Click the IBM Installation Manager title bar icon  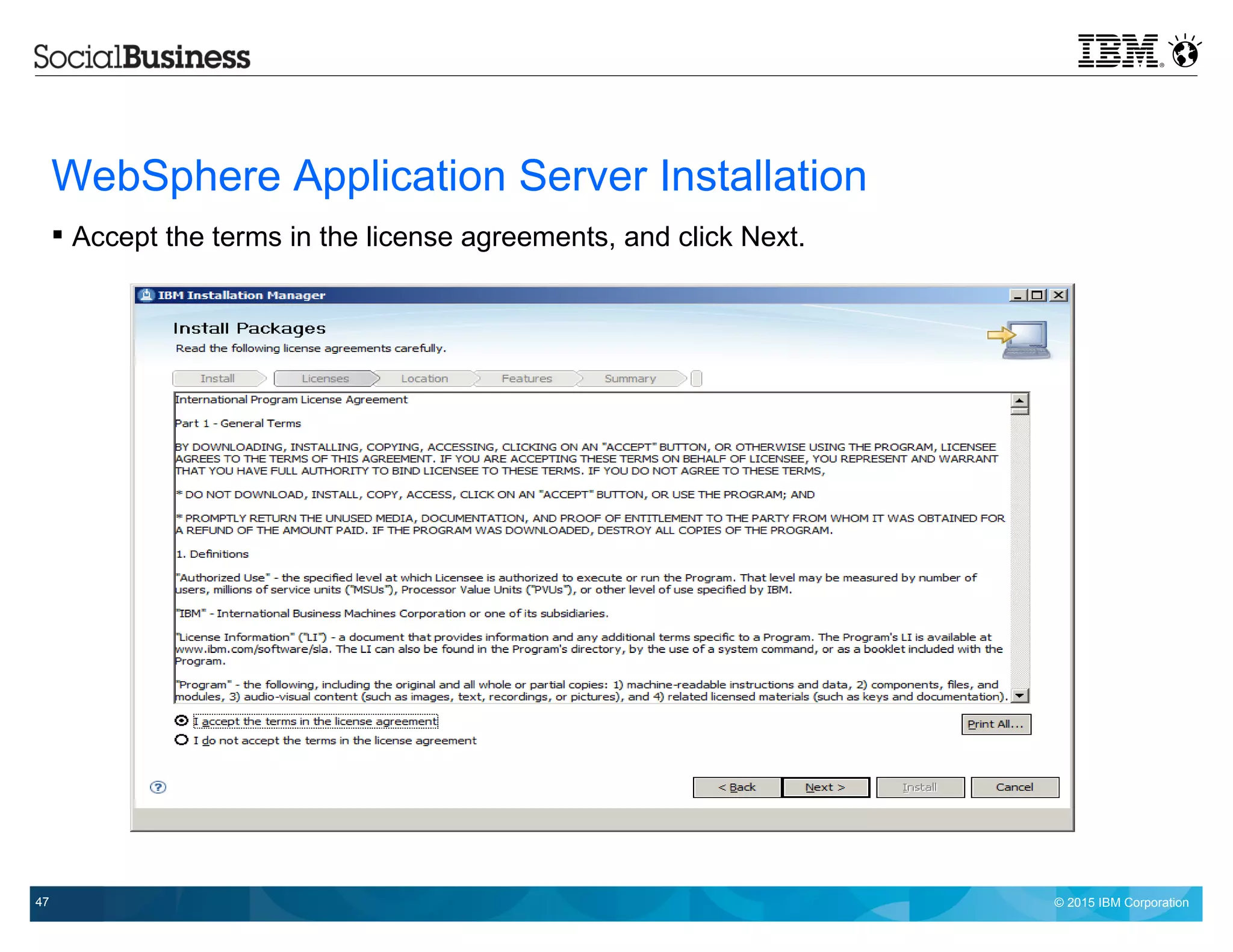(146, 295)
